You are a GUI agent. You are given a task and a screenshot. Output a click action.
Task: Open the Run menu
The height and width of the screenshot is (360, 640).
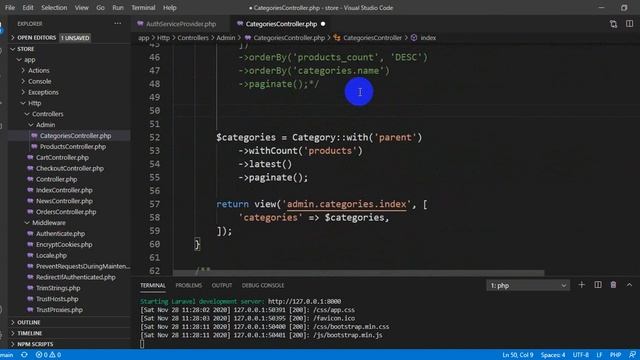118,8
